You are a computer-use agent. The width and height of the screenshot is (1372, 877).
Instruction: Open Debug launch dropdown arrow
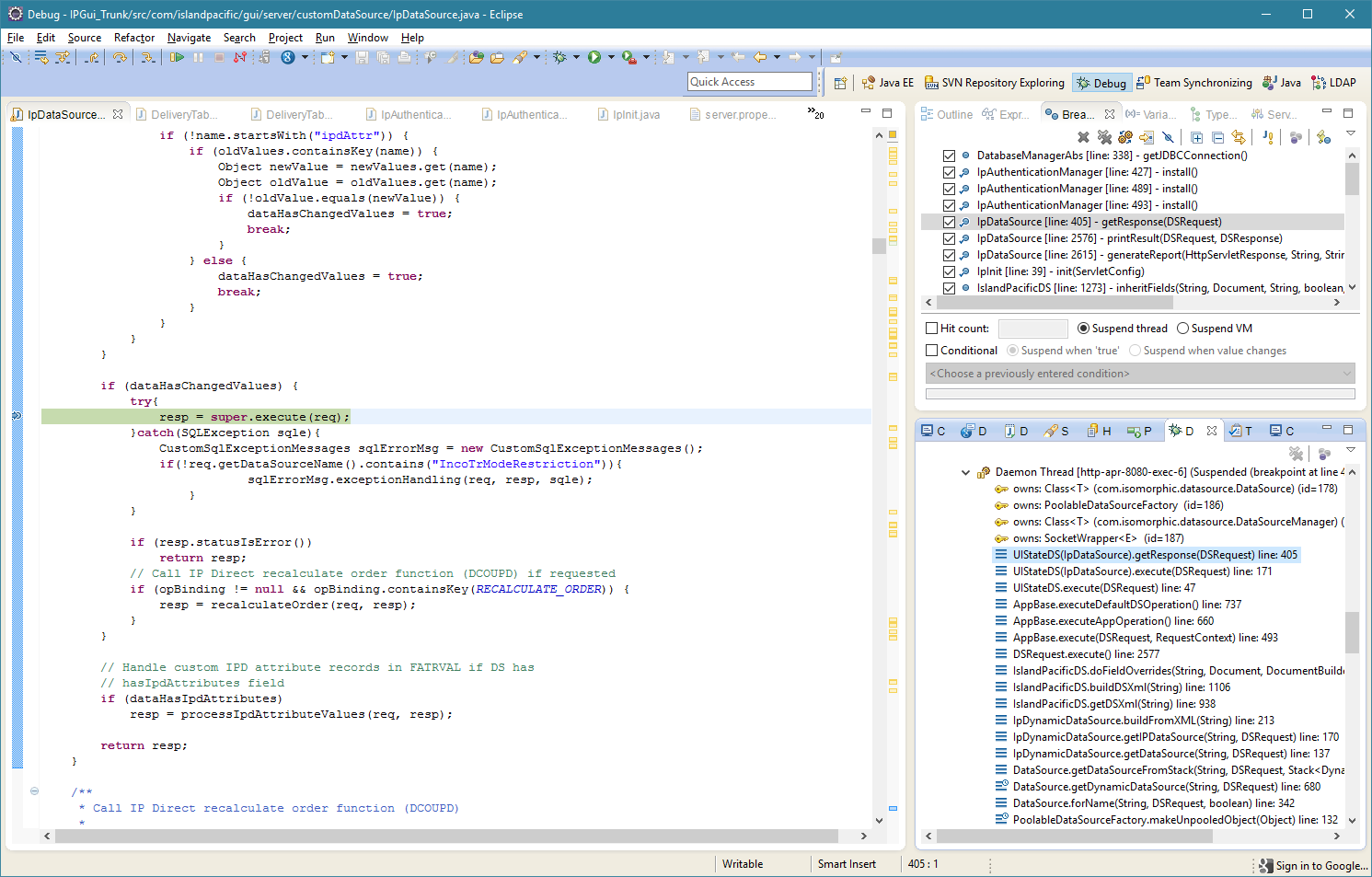point(577,57)
